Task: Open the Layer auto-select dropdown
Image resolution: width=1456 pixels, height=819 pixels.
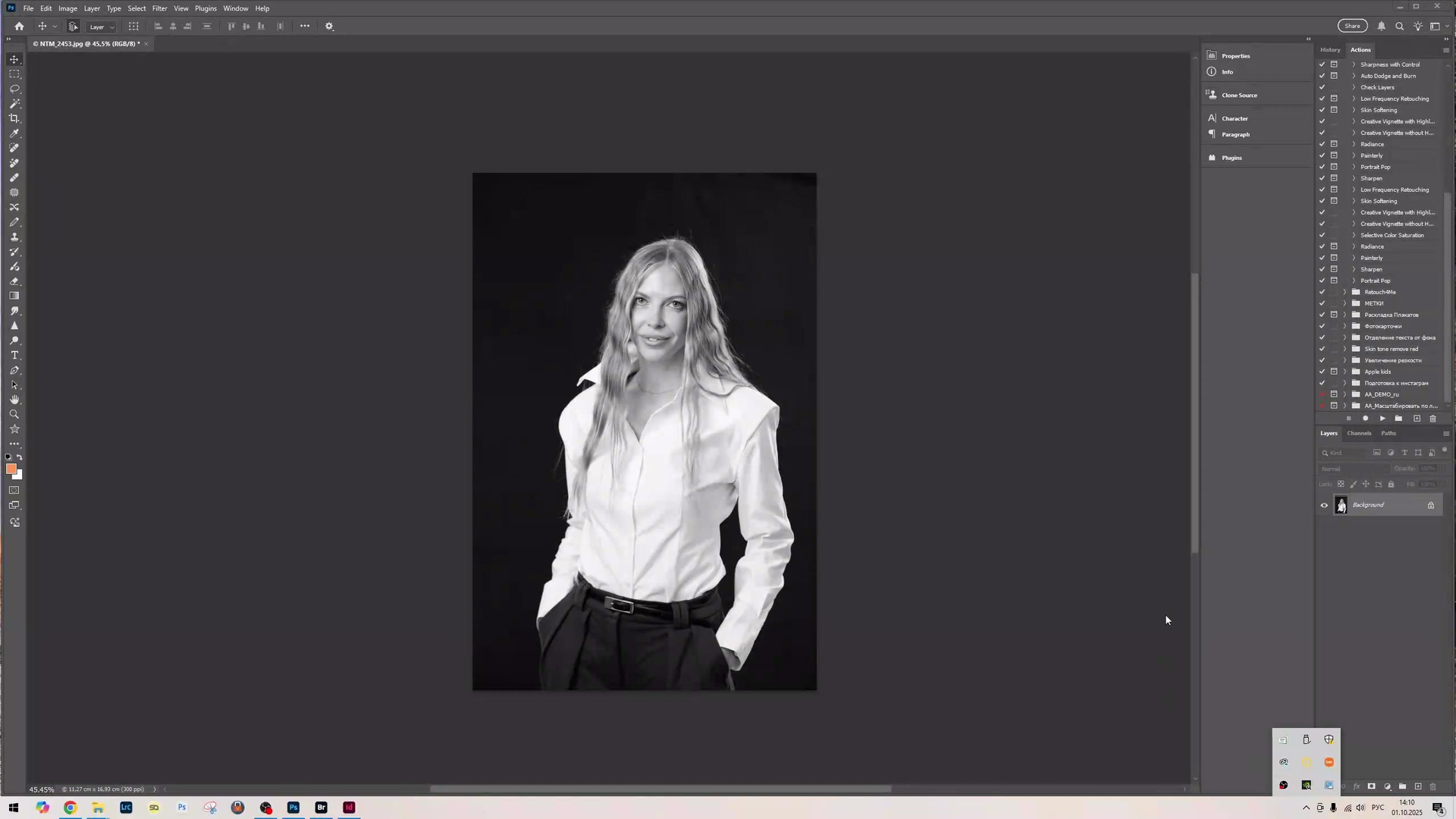Action: [102, 27]
